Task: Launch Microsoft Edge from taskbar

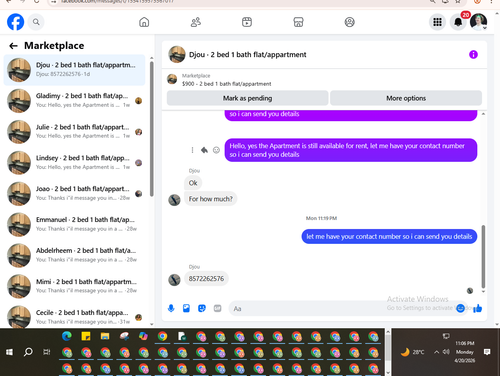Action: pos(67,336)
